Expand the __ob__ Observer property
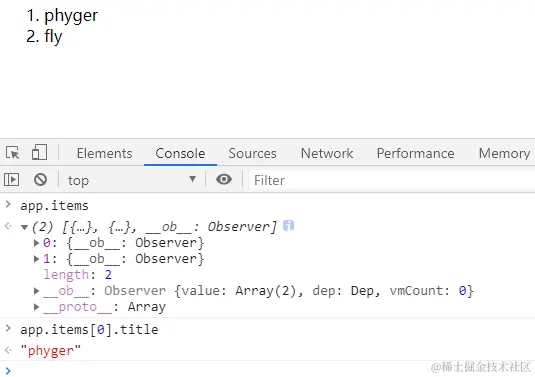The image size is (535, 377). [36, 291]
